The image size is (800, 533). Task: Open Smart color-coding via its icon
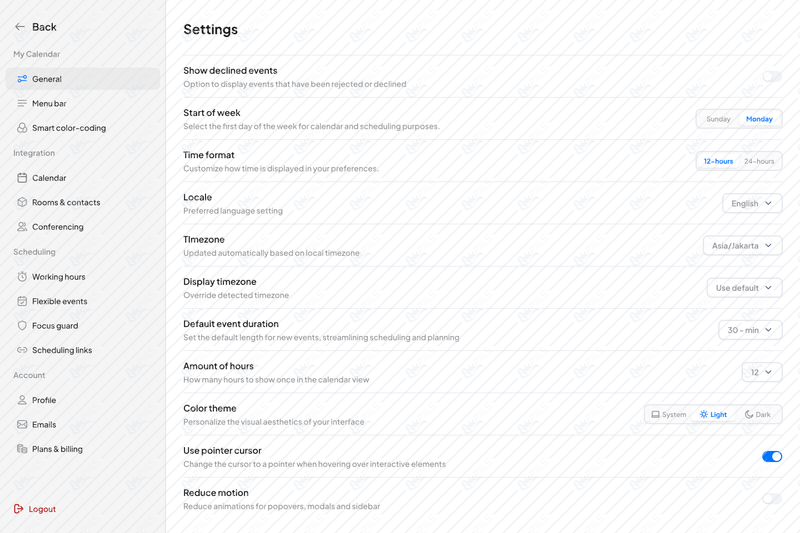point(22,128)
